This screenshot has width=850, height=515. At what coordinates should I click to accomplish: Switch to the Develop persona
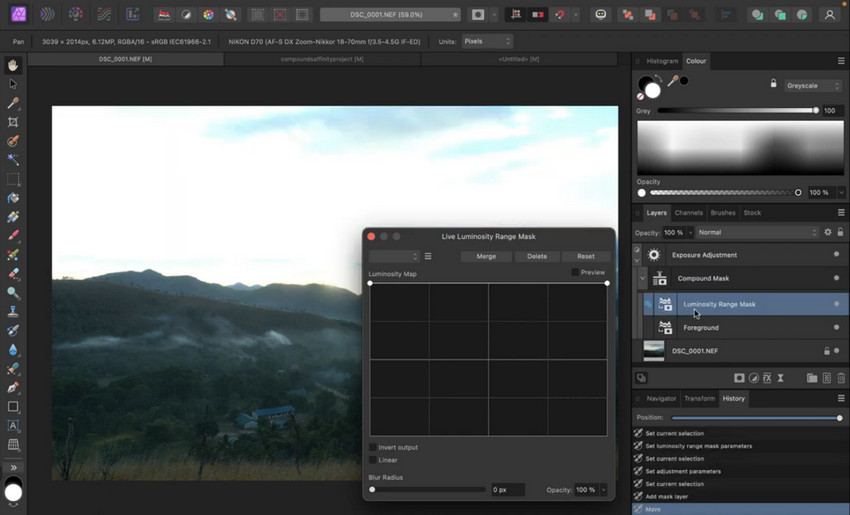point(75,15)
